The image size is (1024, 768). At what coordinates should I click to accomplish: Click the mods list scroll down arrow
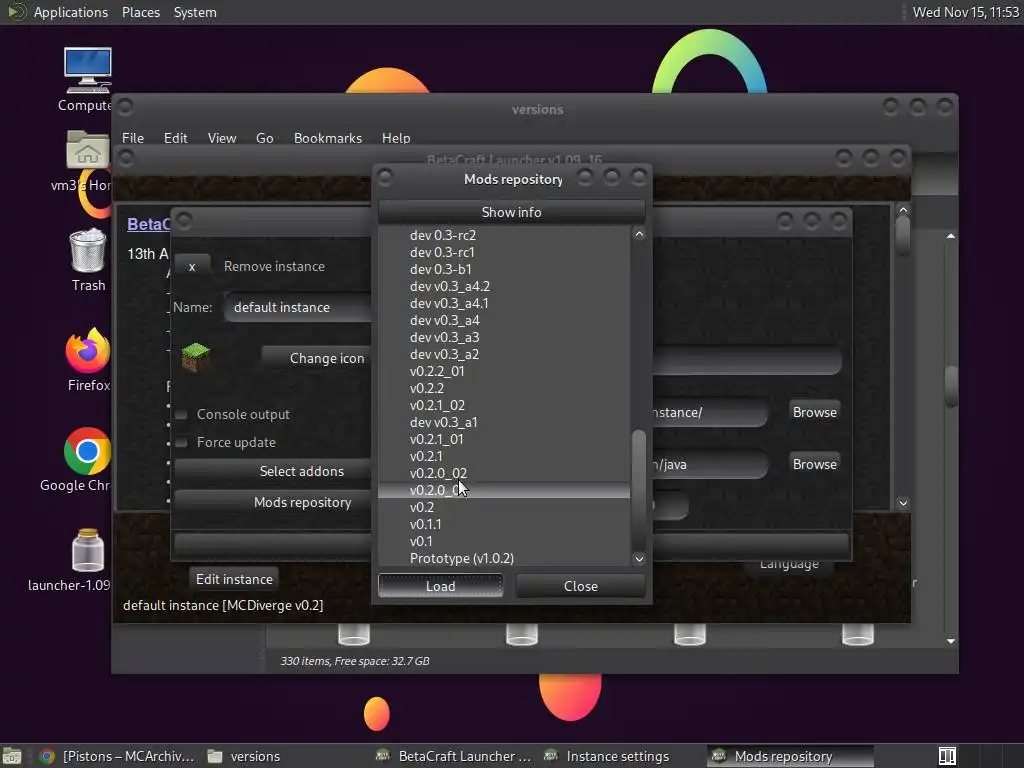(639, 559)
